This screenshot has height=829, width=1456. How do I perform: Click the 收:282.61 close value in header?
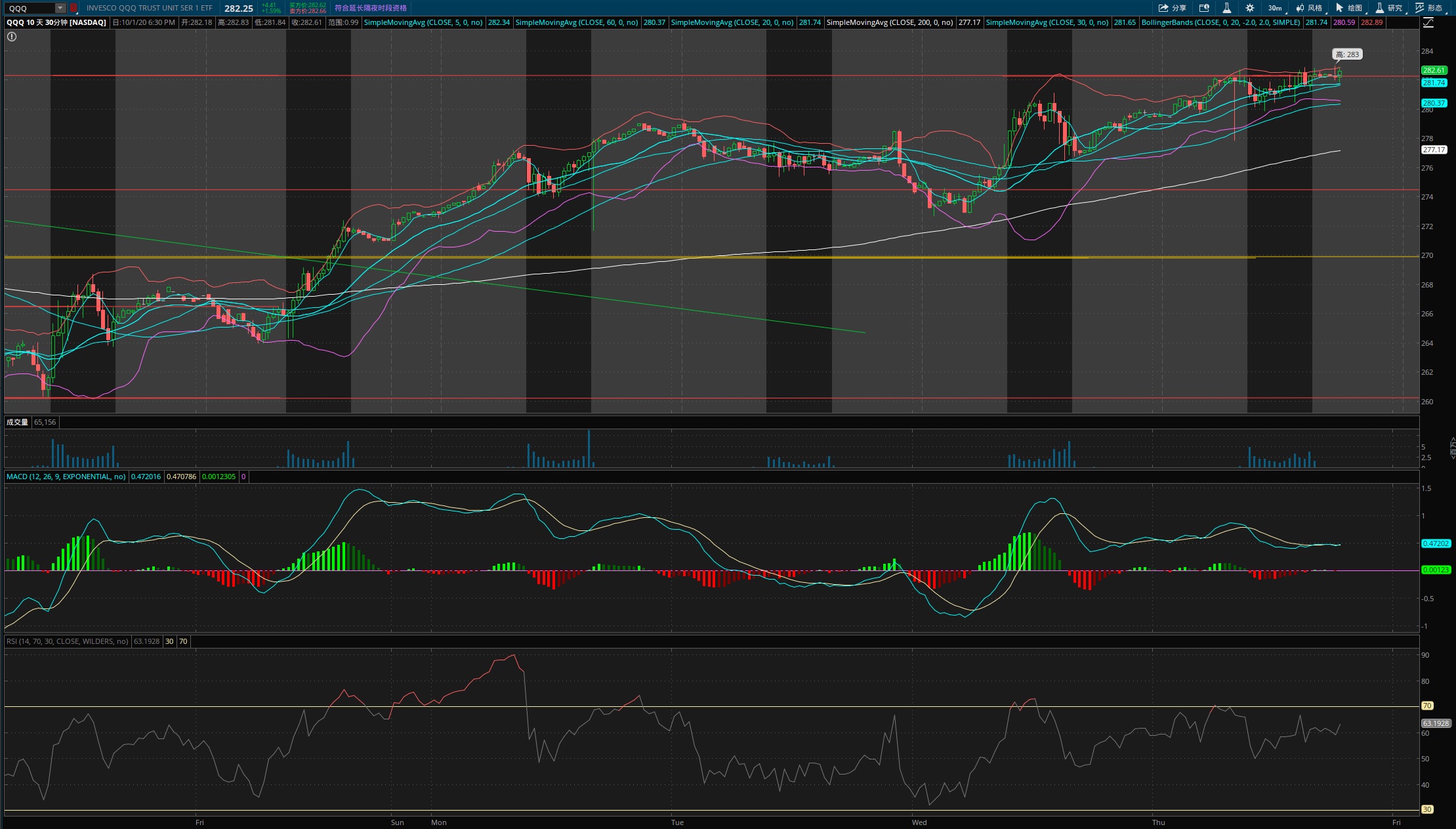pos(306,22)
